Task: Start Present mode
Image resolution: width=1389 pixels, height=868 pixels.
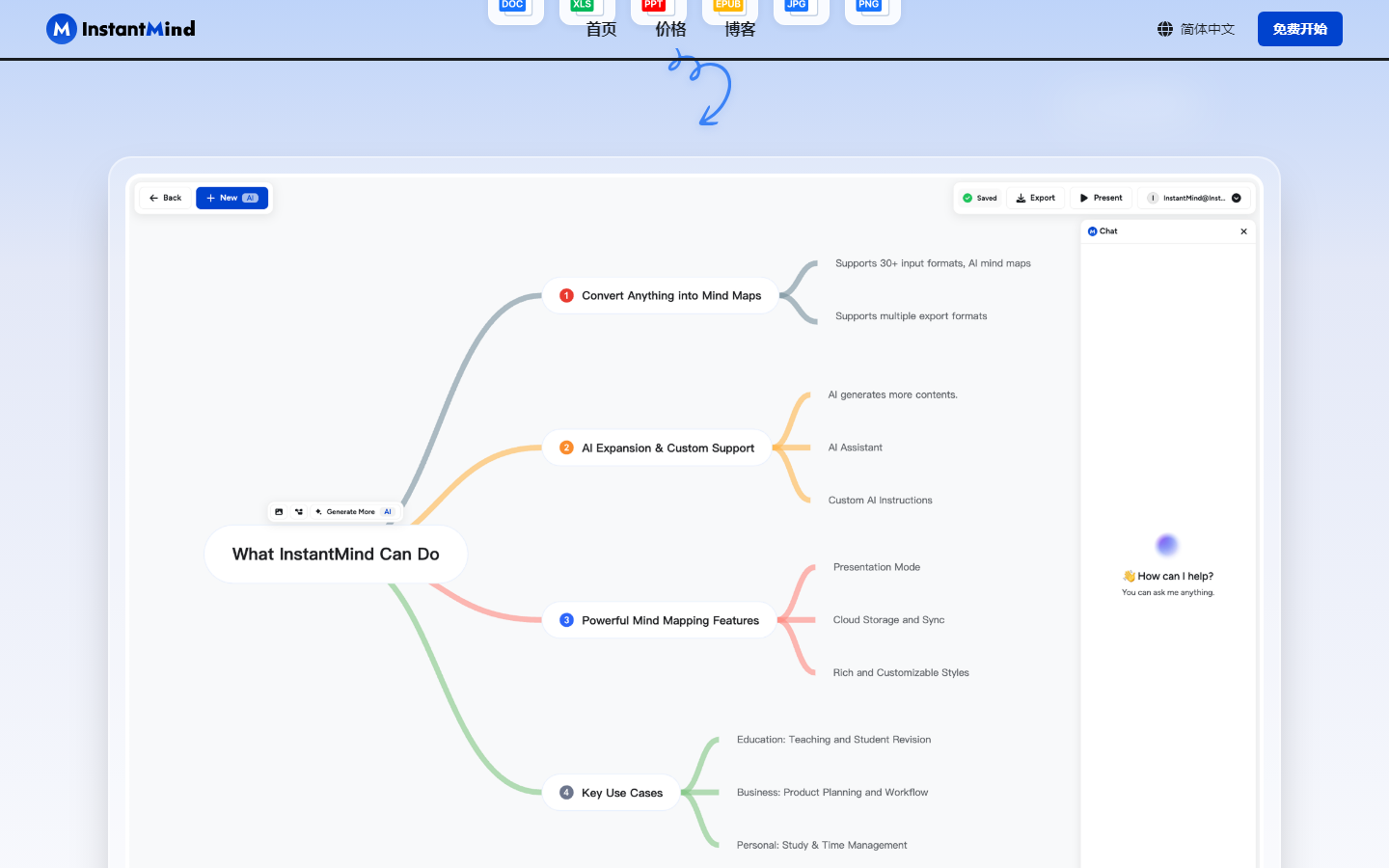Action: click(x=1101, y=198)
